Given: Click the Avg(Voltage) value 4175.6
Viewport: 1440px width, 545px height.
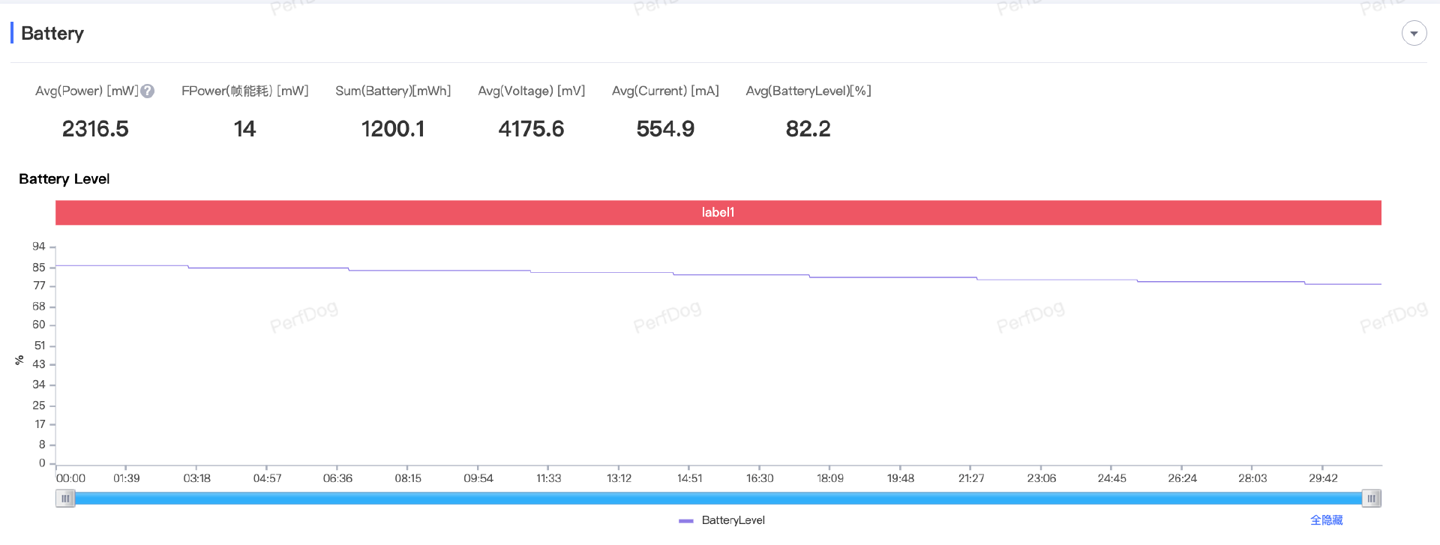Looking at the screenshot, I should 531,129.
